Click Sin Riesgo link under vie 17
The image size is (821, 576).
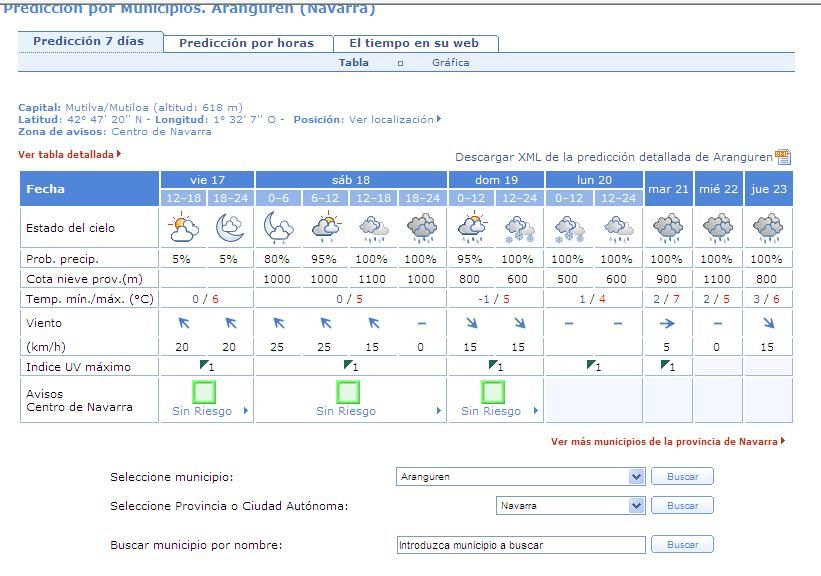point(202,411)
